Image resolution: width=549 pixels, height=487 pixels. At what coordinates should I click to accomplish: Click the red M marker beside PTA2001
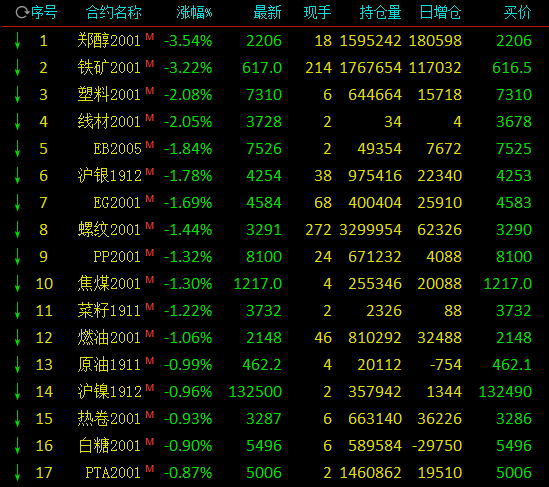(x=150, y=468)
